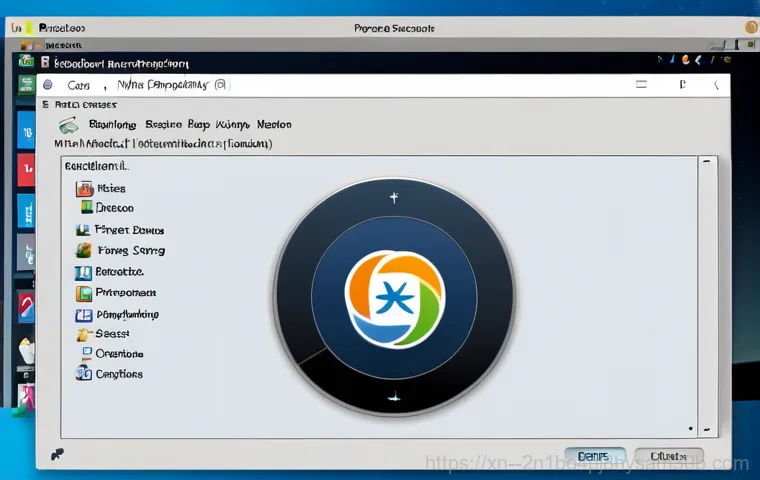
Task: Click the yellow-green icon in the outer title bar
Action: (x=29, y=28)
